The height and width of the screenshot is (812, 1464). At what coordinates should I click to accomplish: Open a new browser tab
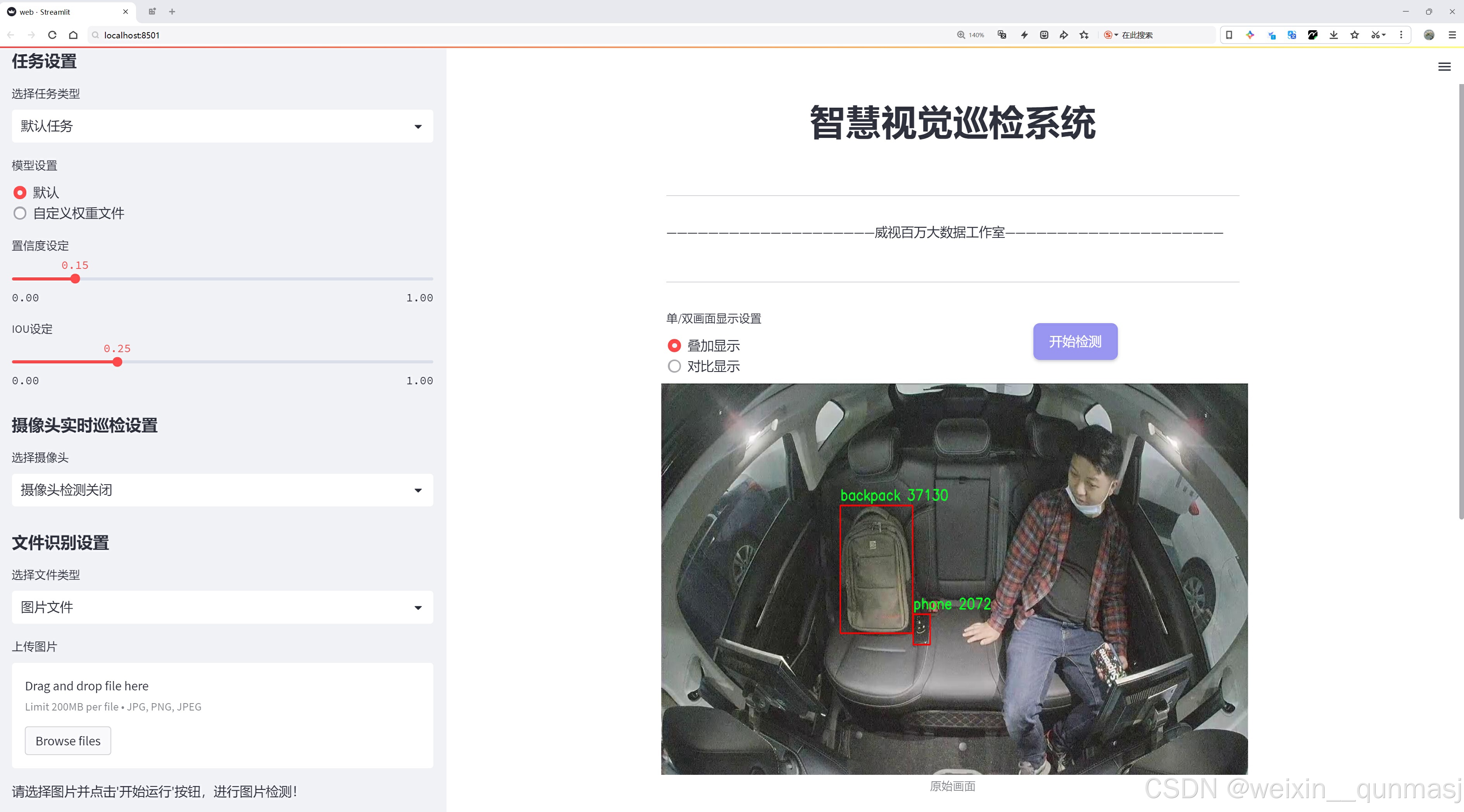pos(172,11)
